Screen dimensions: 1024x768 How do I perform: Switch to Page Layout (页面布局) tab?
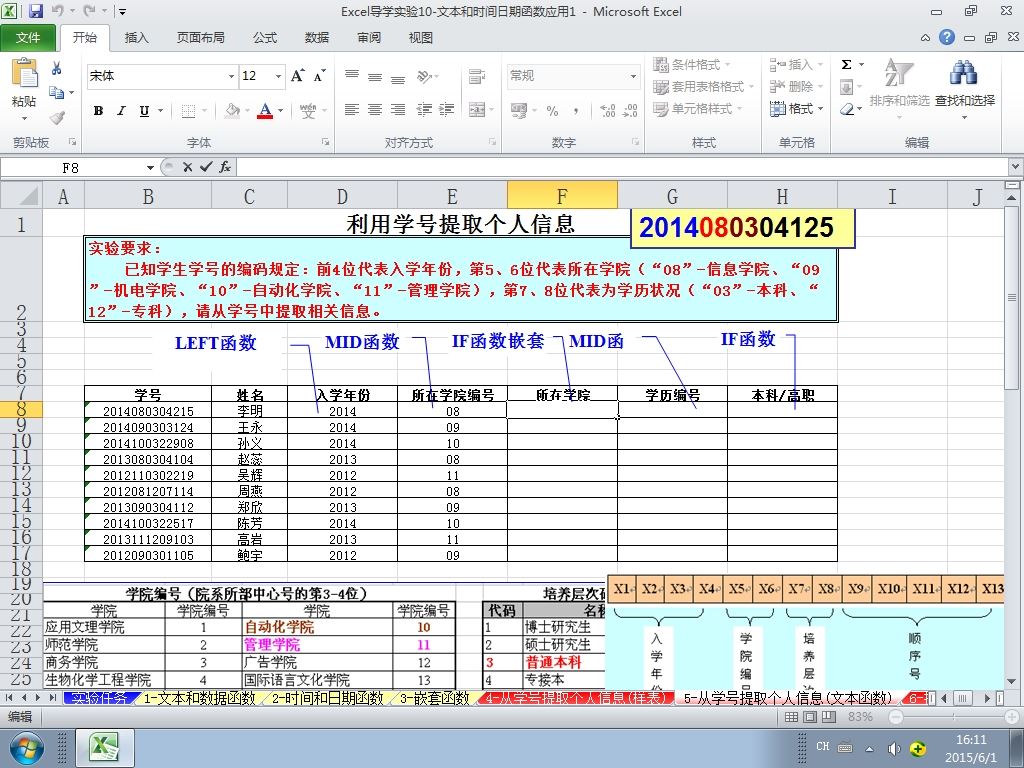200,38
